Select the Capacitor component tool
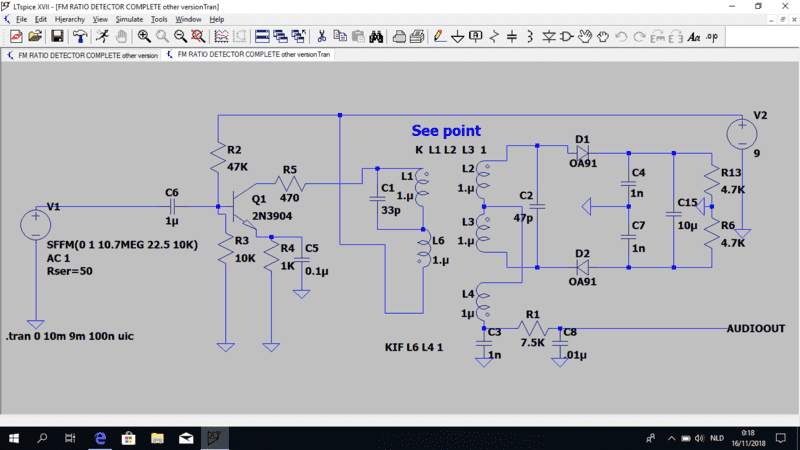 512,37
